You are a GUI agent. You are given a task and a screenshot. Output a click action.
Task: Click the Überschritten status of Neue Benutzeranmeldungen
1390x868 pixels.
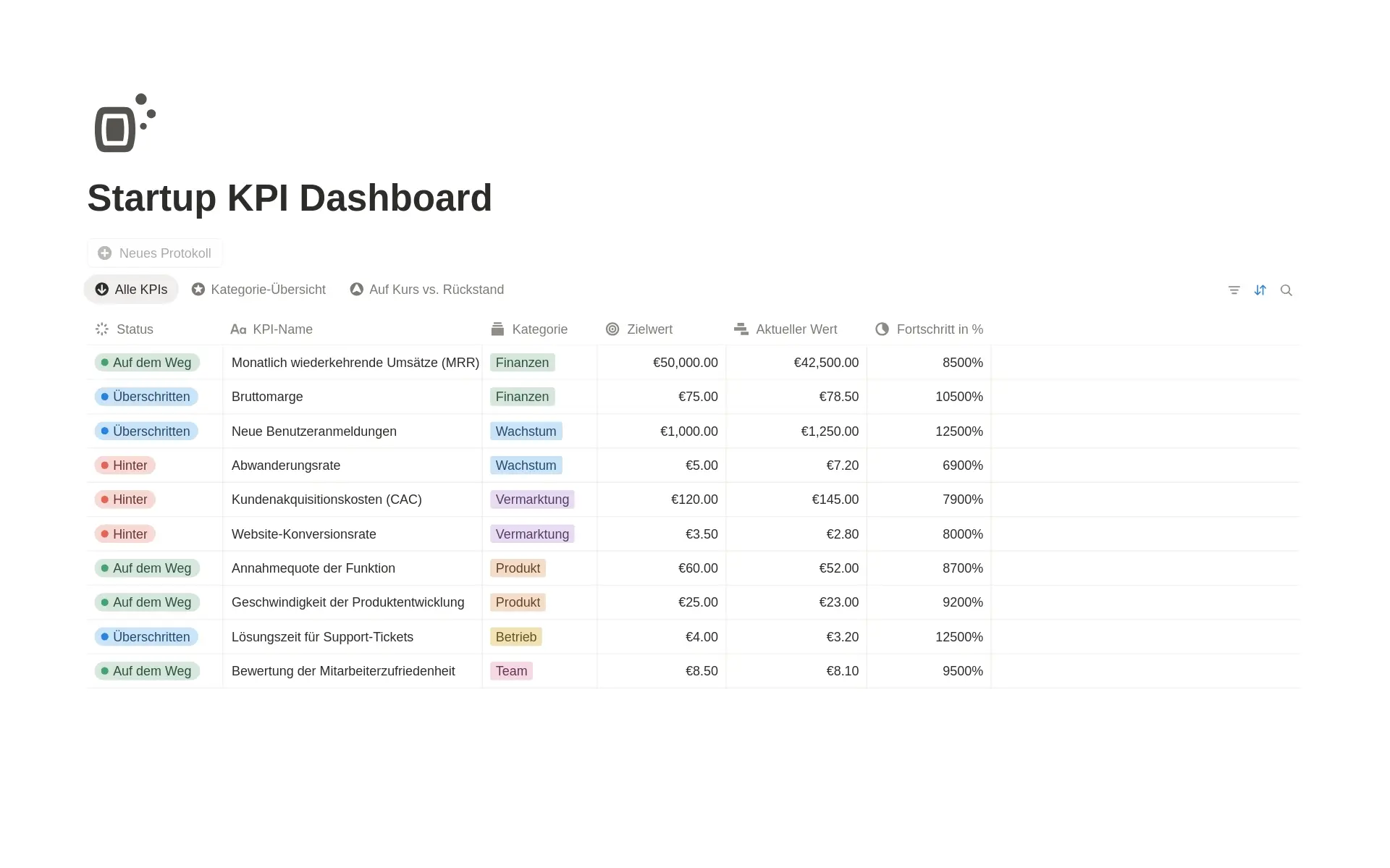tap(146, 431)
